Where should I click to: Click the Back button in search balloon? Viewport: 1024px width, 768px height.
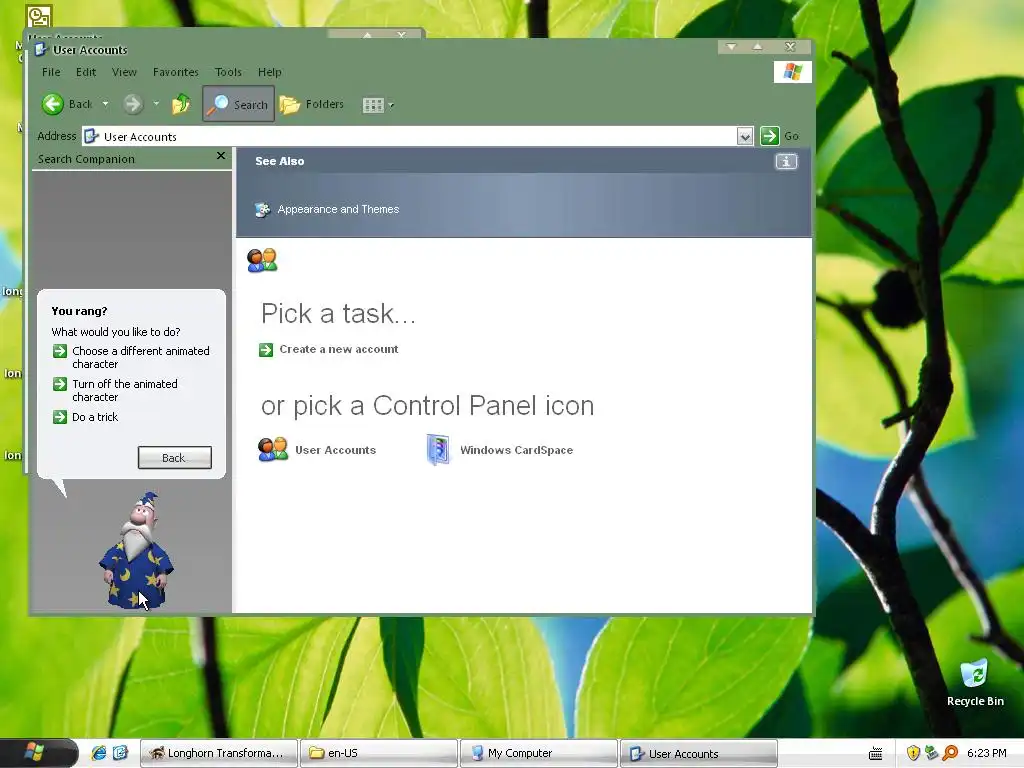[174, 458]
